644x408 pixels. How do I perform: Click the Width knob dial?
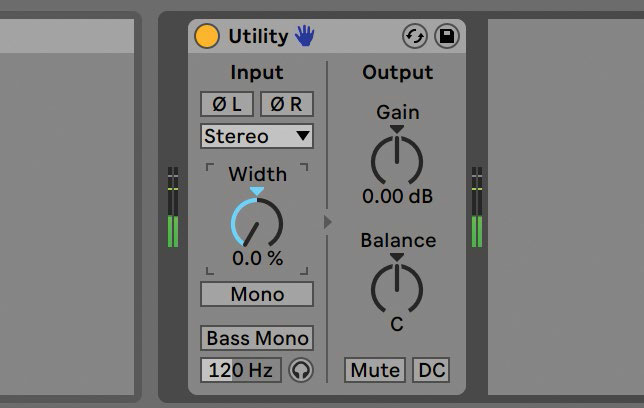coord(257,223)
